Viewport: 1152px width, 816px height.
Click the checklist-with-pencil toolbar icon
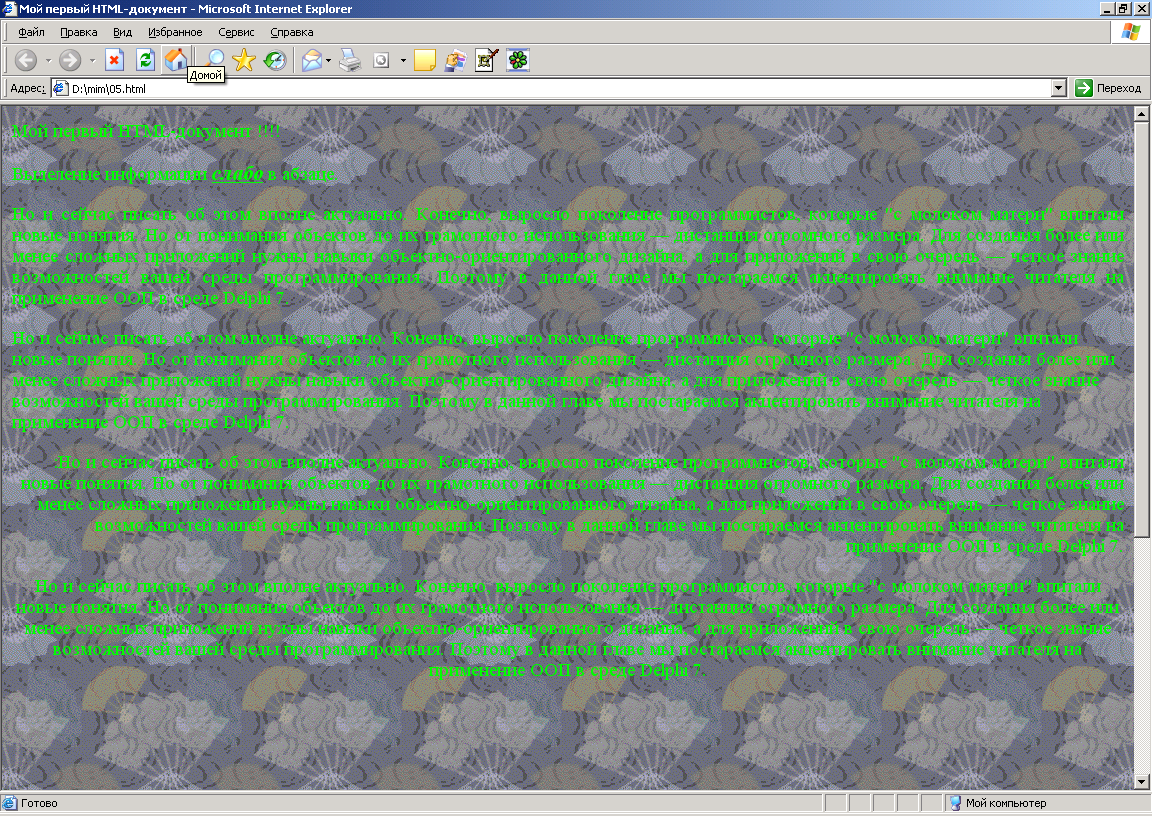pyautogui.click(x=486, y=60)
